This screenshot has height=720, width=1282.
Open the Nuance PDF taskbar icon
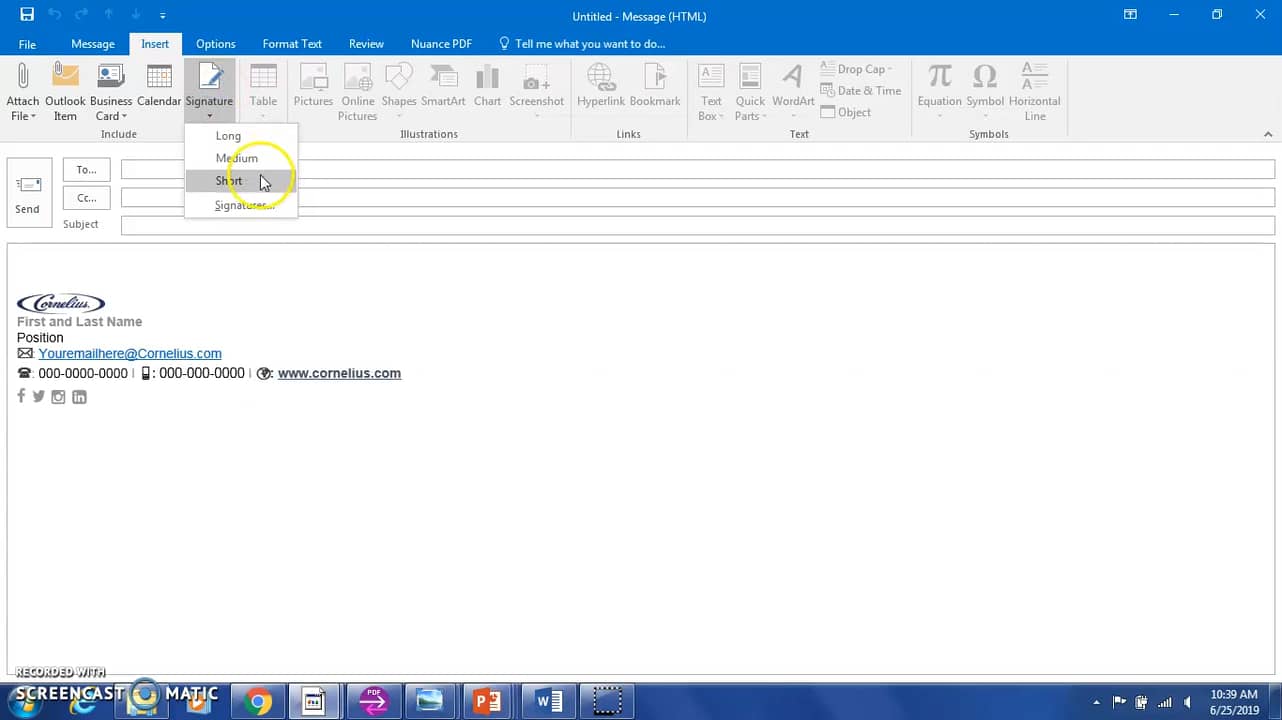(373, 702)
